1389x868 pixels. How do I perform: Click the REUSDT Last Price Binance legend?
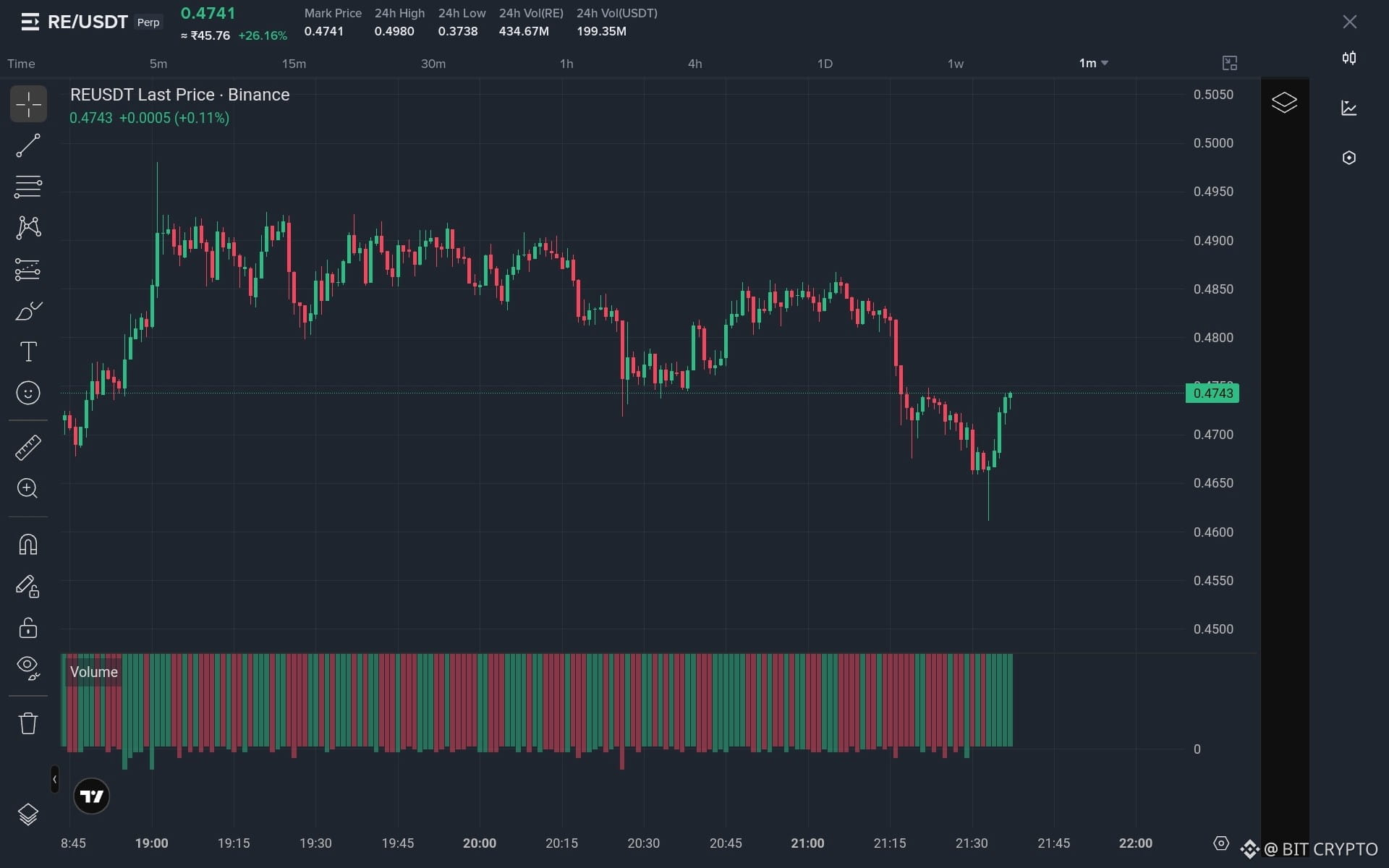179,95
